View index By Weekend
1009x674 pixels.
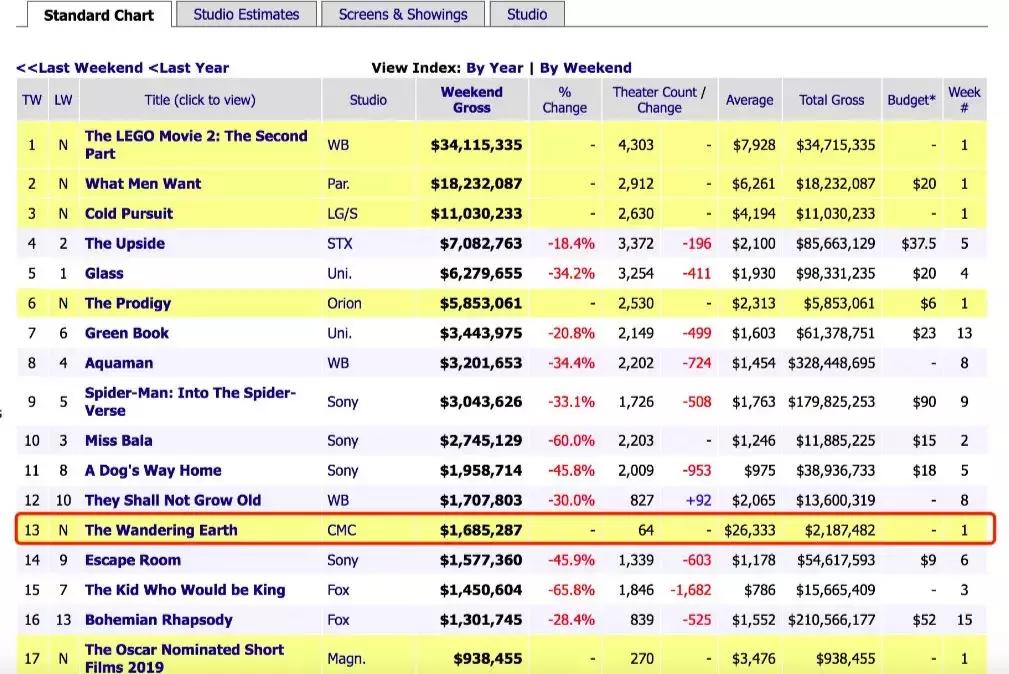coord(586,68)
